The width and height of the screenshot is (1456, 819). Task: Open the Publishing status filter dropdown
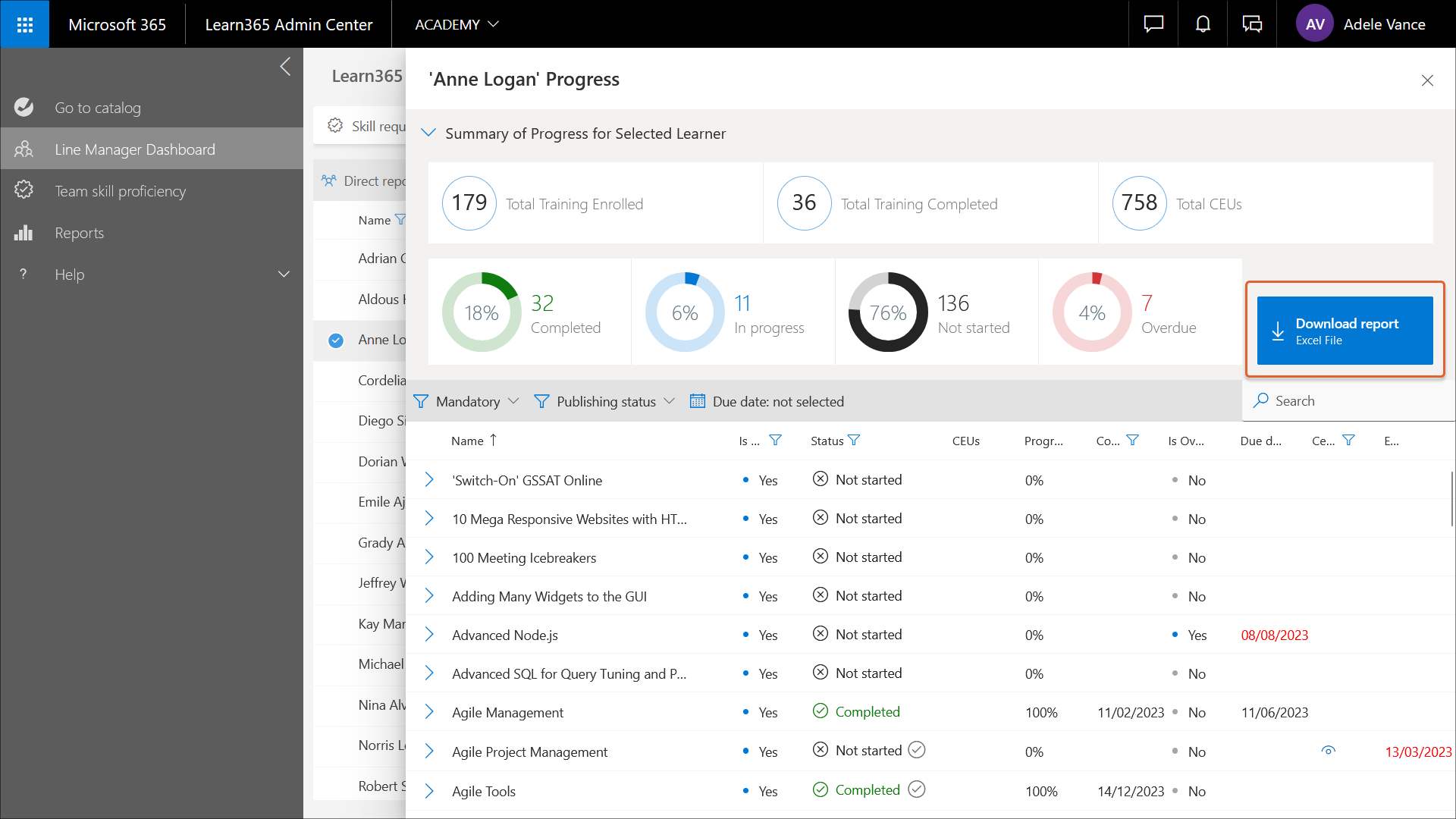pos(604,401)
